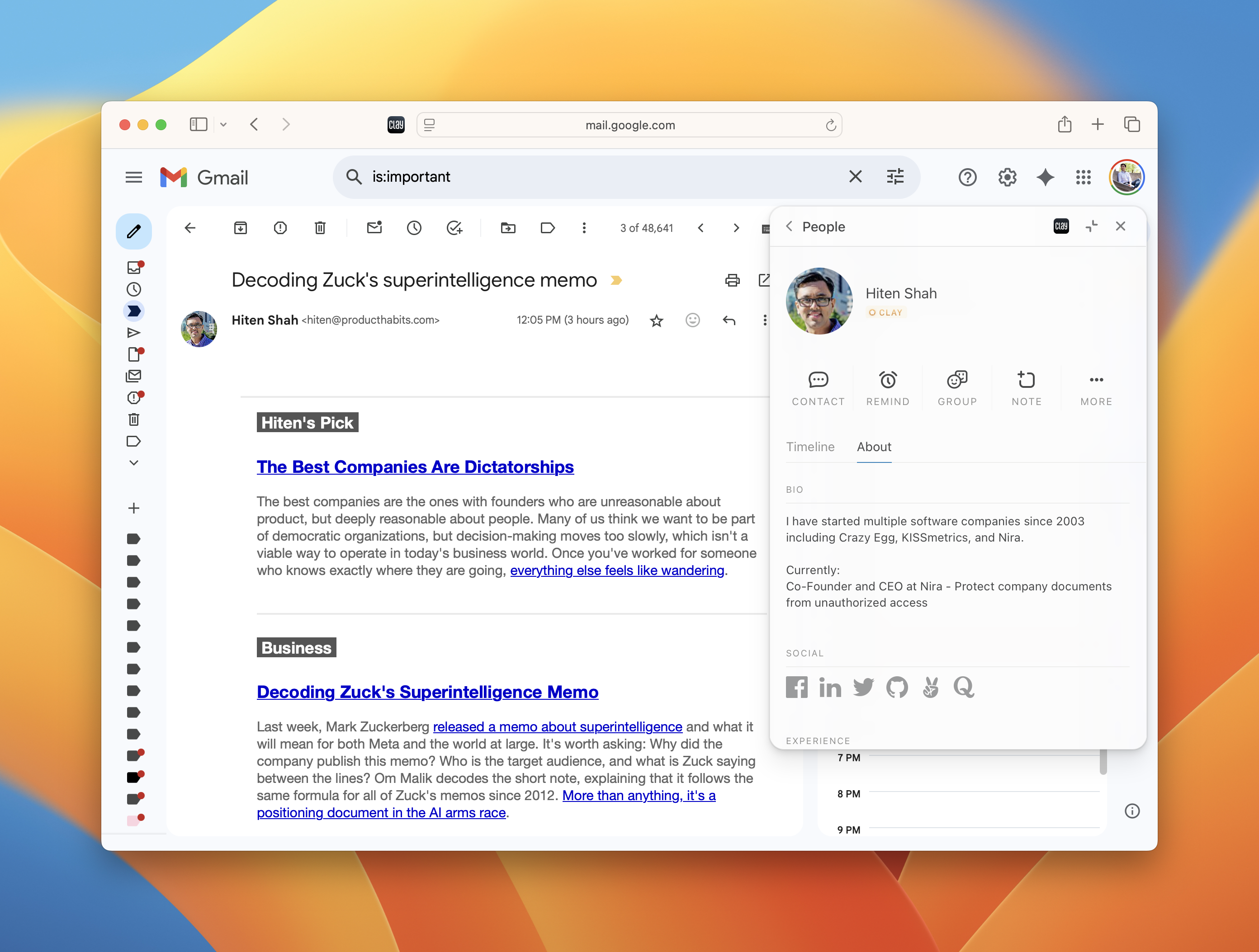
Task: Expand more labels chevron in left sidebar
Action: 134,463
